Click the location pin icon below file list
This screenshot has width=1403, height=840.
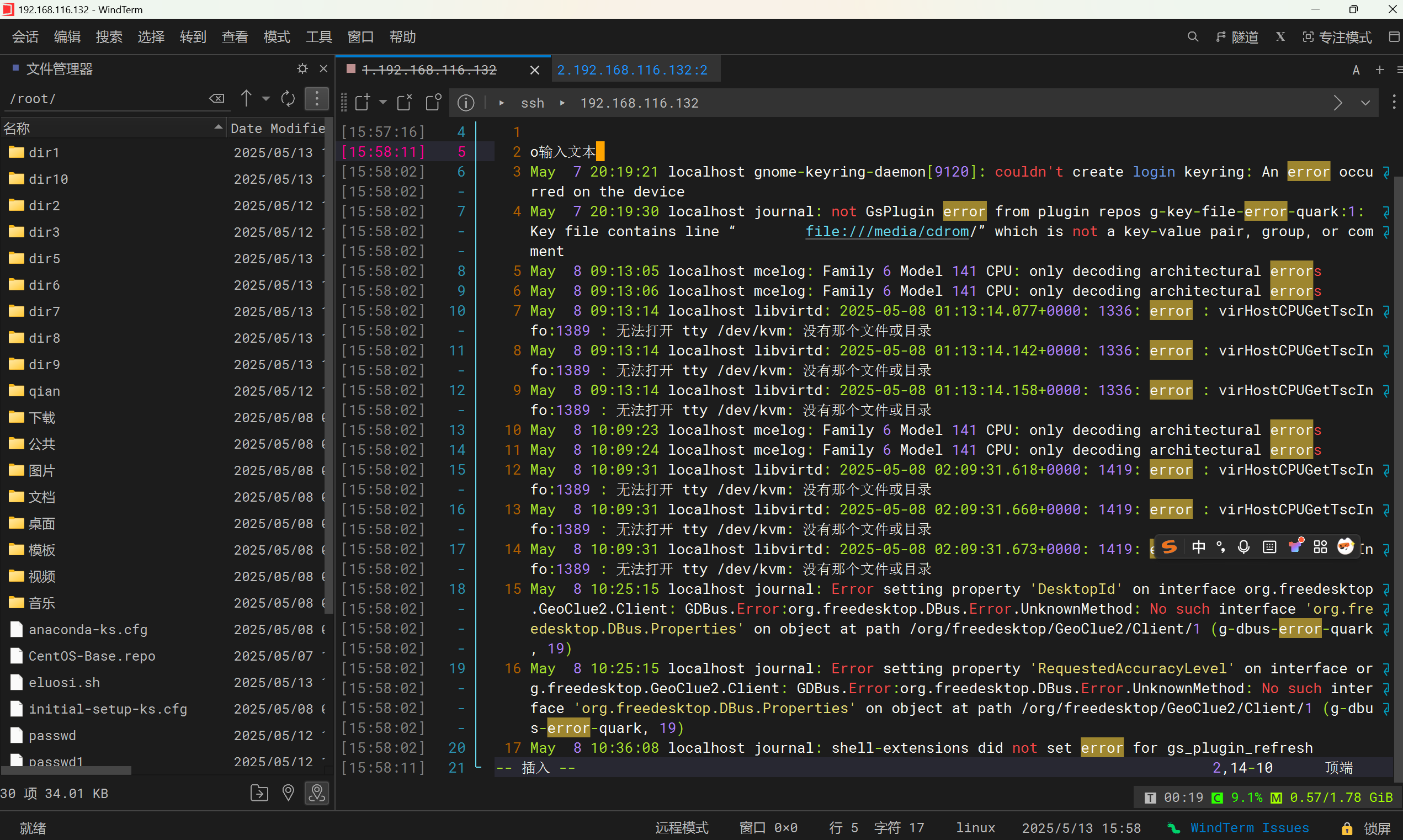point(288,793)
